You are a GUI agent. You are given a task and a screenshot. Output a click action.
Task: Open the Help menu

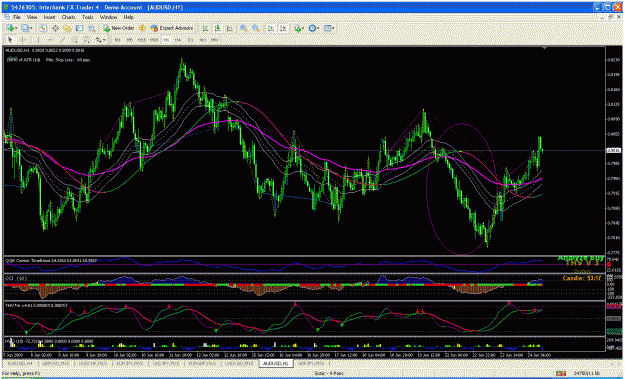(x=128, y=17)
